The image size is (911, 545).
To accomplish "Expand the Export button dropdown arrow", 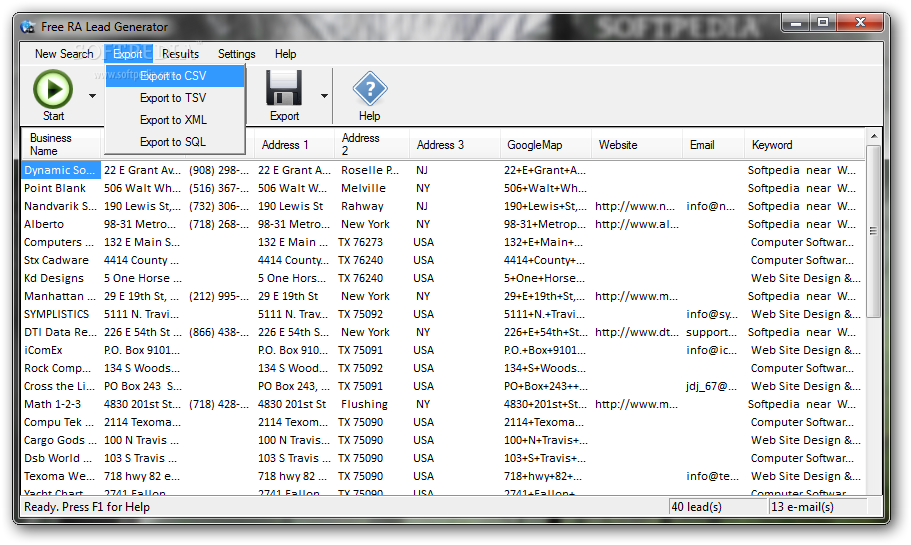I will click(324, 96).
